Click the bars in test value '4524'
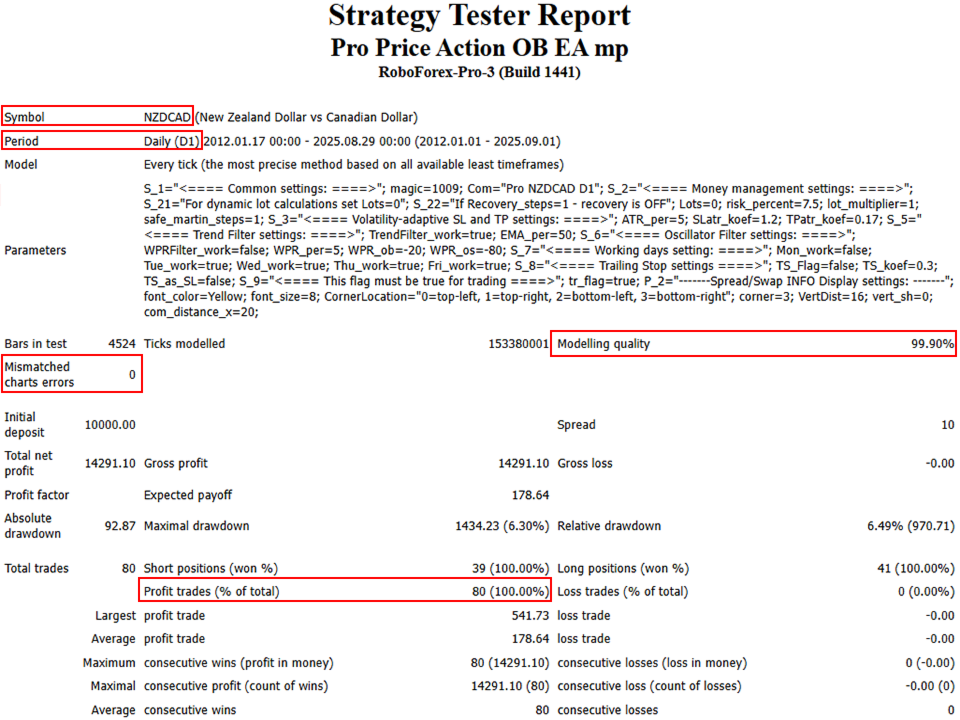960x720 pixels. pyautogui.click(x=122, y=344)
